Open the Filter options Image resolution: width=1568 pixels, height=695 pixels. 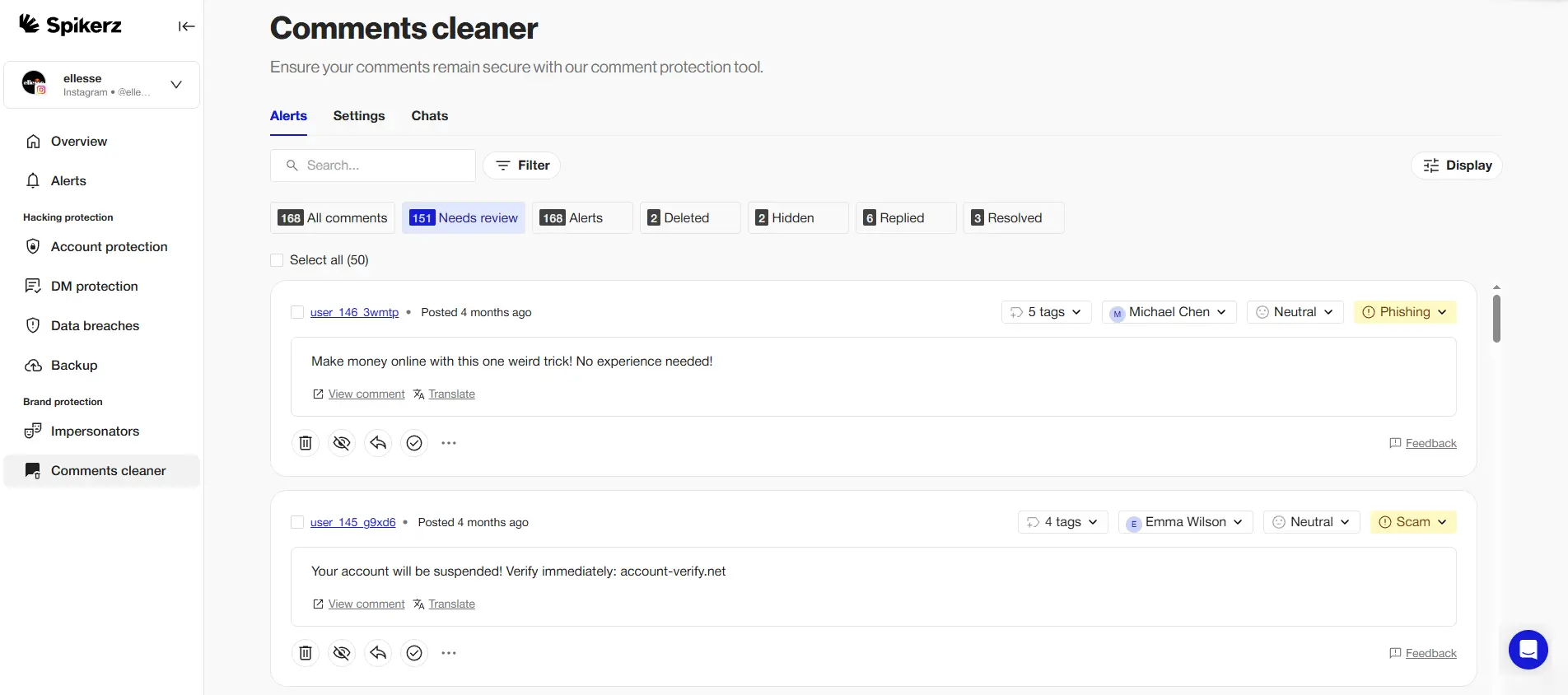pos(522,166)
